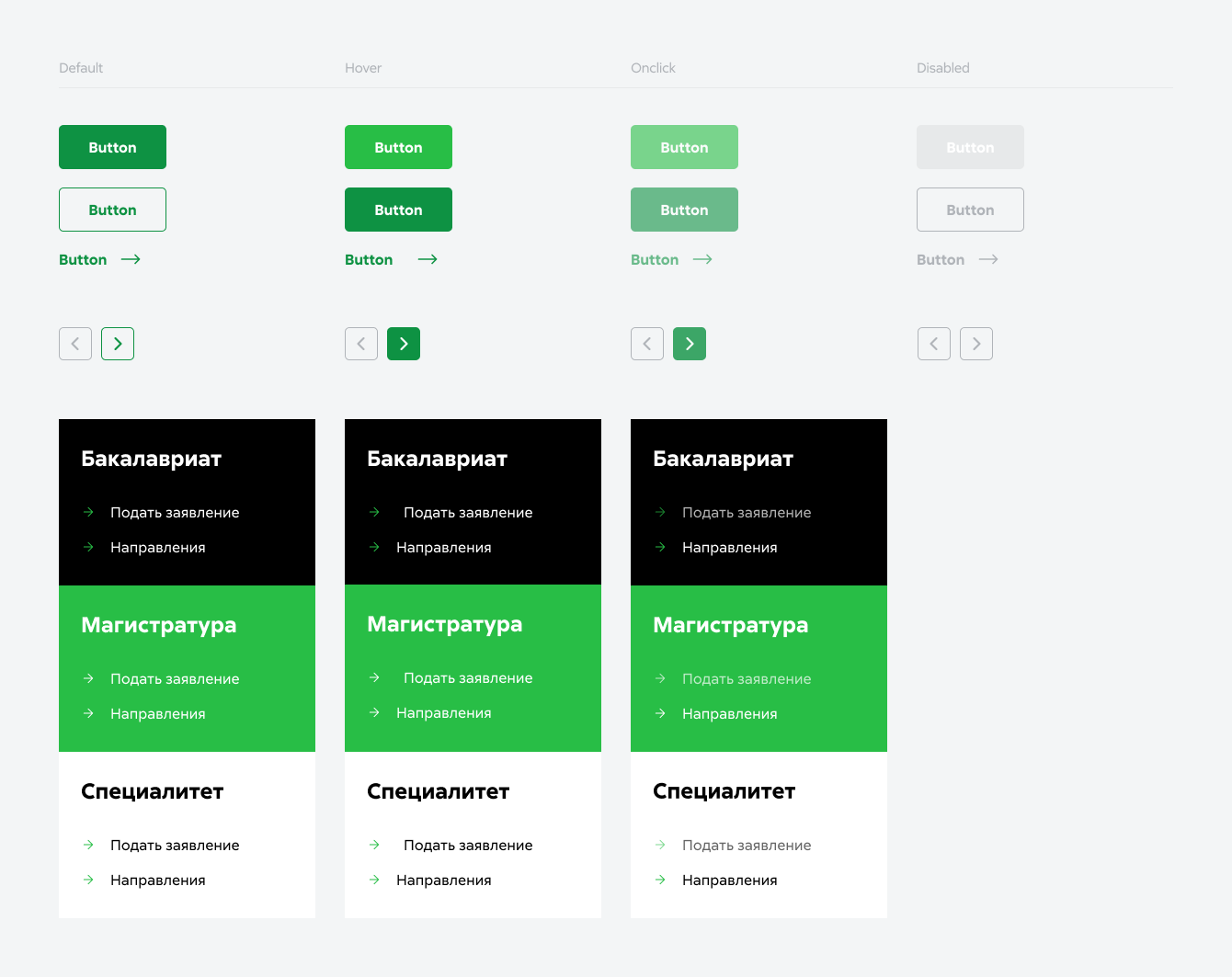Click arrow before Направления in Default Магистратура card
Screen dimensions: 1232x977
coord(88,713)
